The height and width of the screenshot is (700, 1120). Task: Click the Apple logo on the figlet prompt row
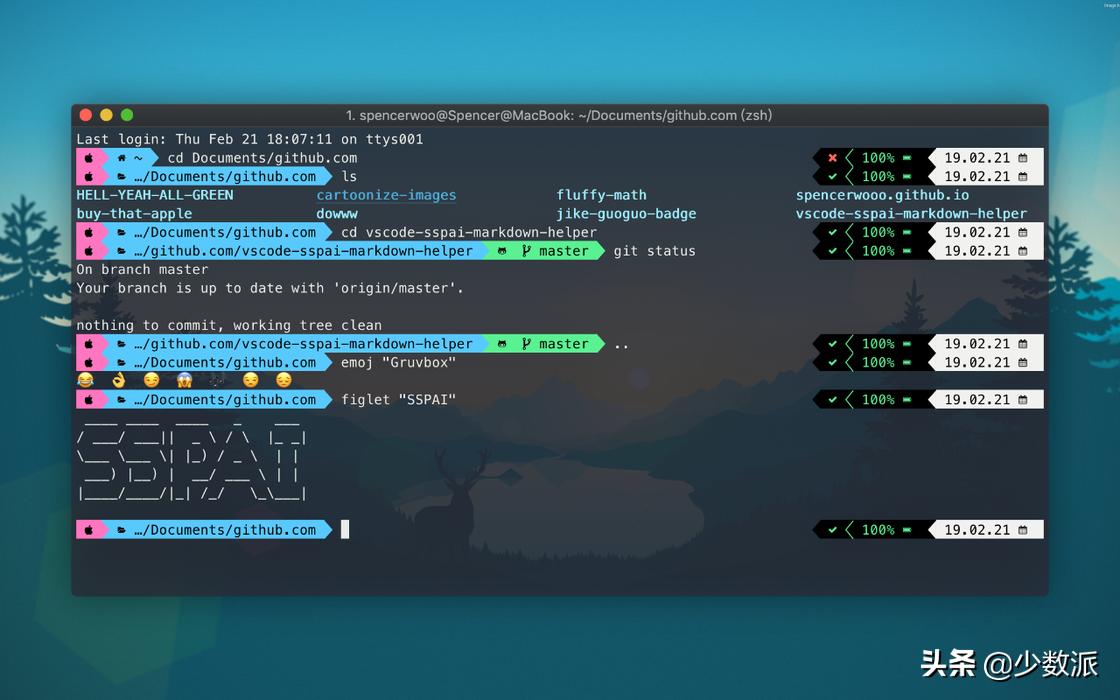[89, 399]
